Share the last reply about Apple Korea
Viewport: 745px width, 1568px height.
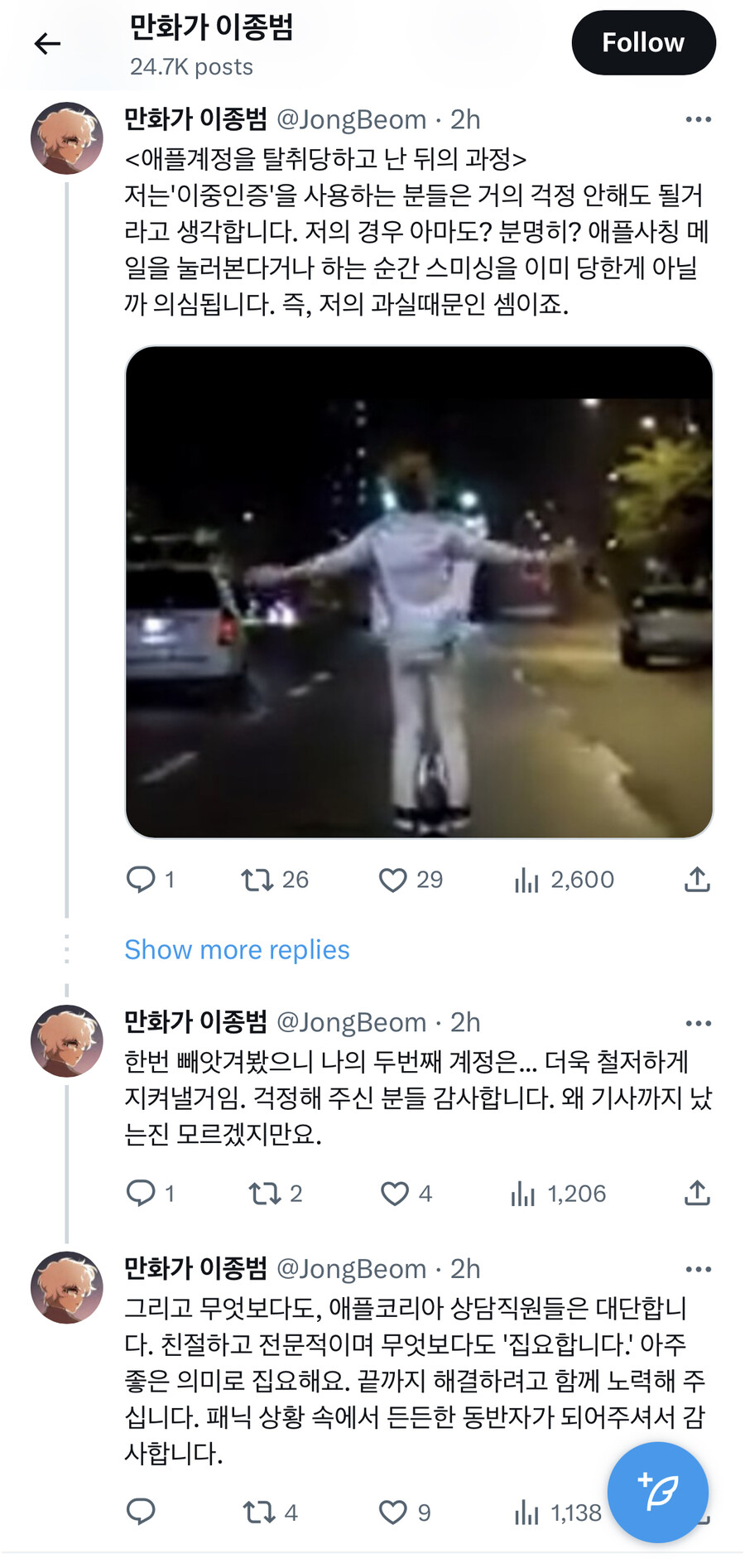(696, 1511)
